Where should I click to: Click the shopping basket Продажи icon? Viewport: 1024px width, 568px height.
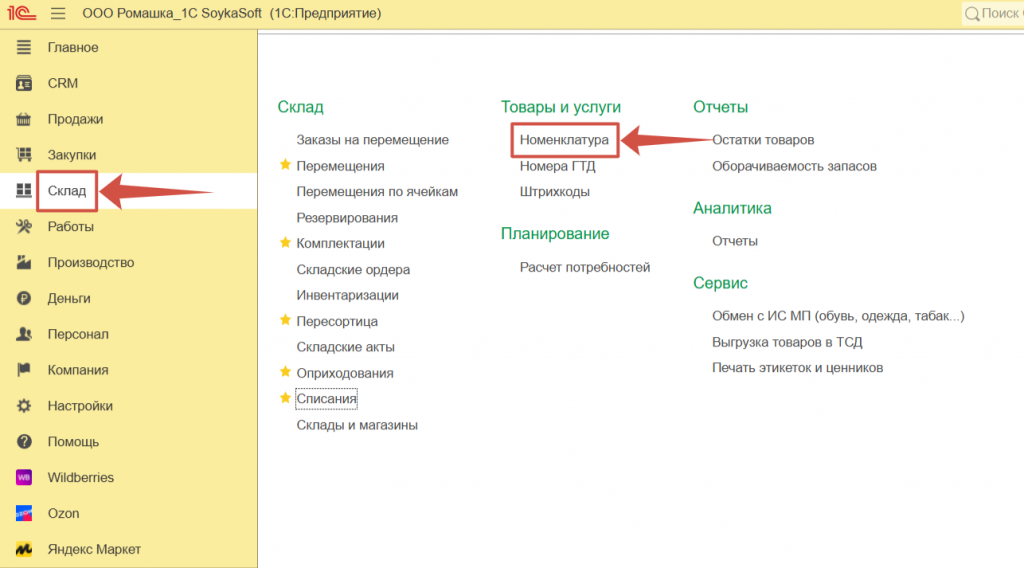(24, 119)
